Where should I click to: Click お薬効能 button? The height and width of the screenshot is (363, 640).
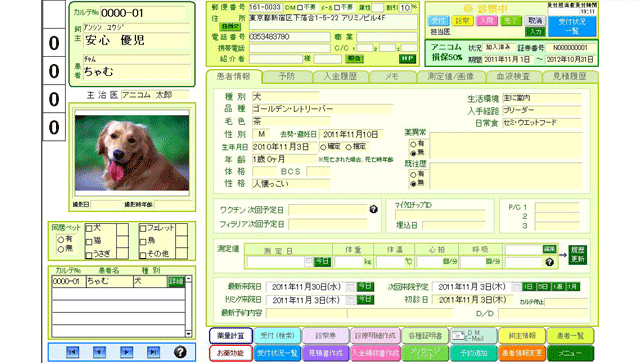coord(231,353)
